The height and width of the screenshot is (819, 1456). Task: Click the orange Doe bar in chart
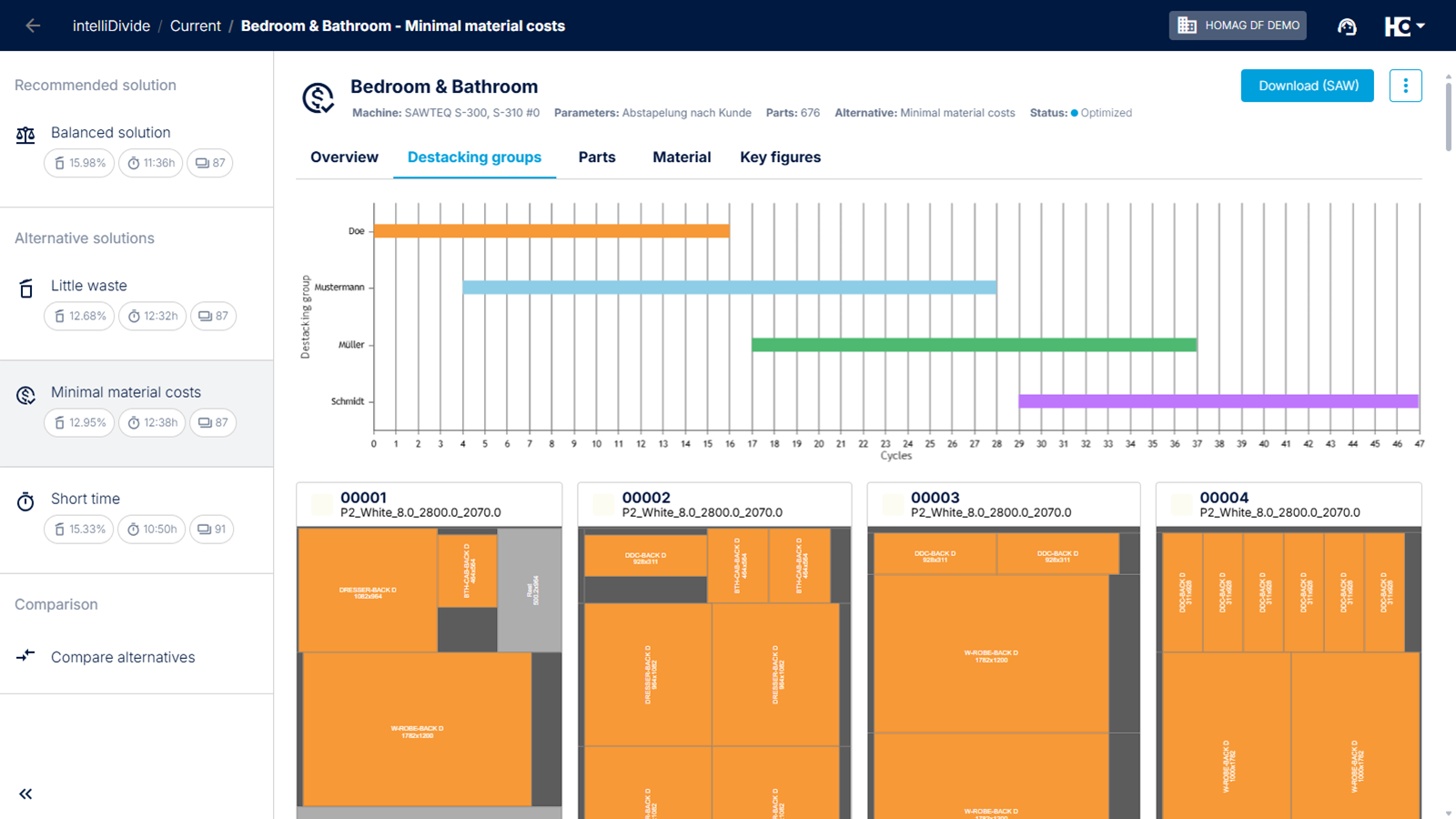(x=551, y=231)
